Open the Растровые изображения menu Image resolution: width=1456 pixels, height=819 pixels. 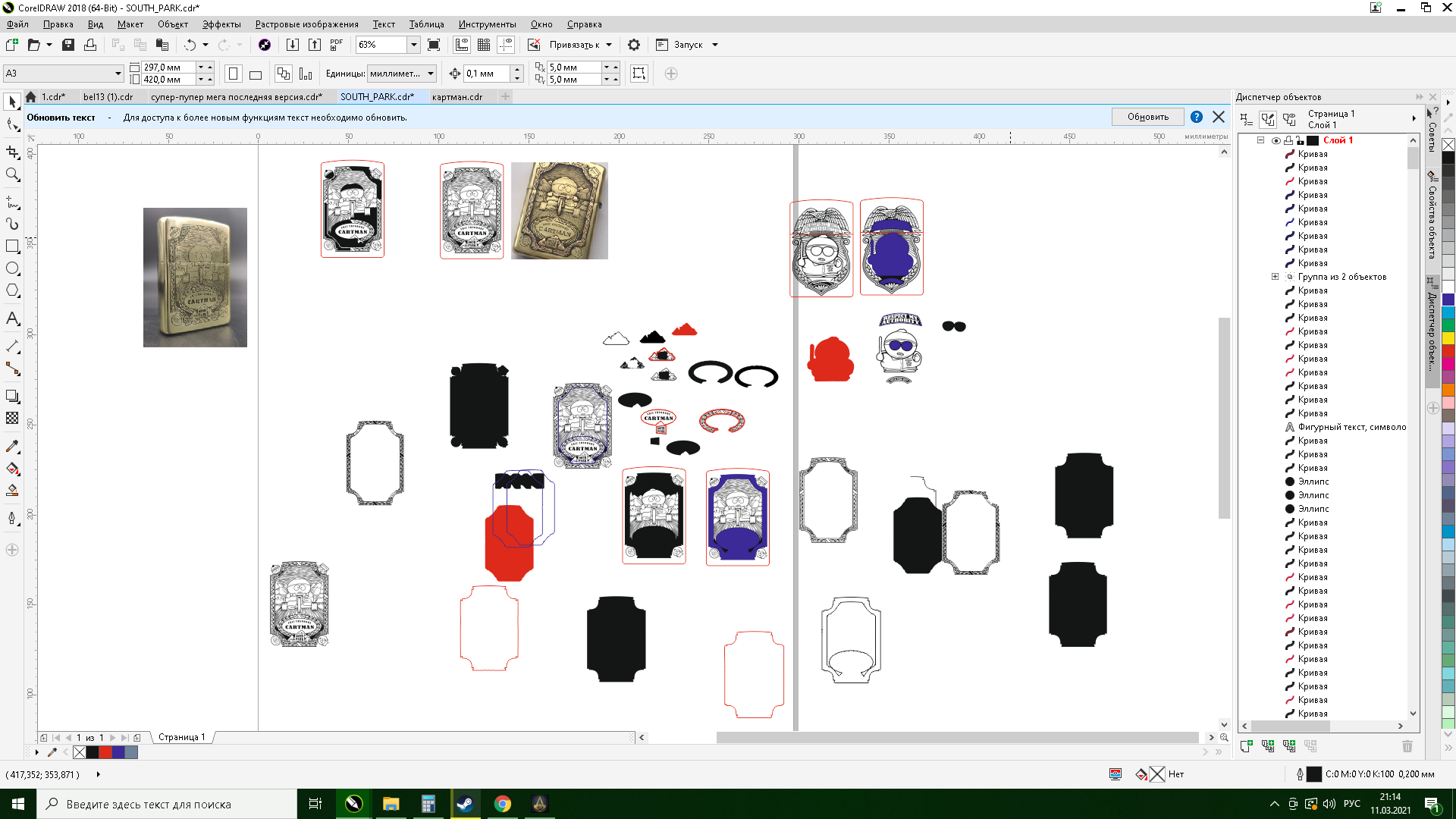(306, 24)
